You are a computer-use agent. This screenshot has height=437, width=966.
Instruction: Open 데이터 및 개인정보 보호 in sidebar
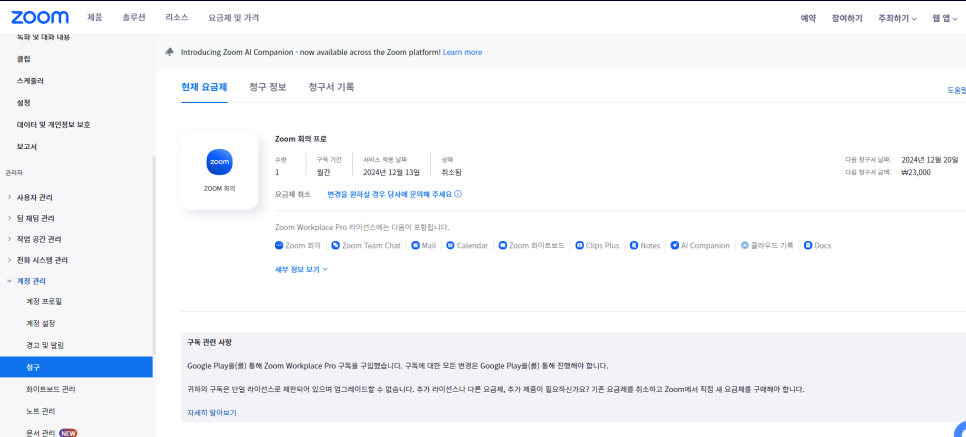coord(54,125)
